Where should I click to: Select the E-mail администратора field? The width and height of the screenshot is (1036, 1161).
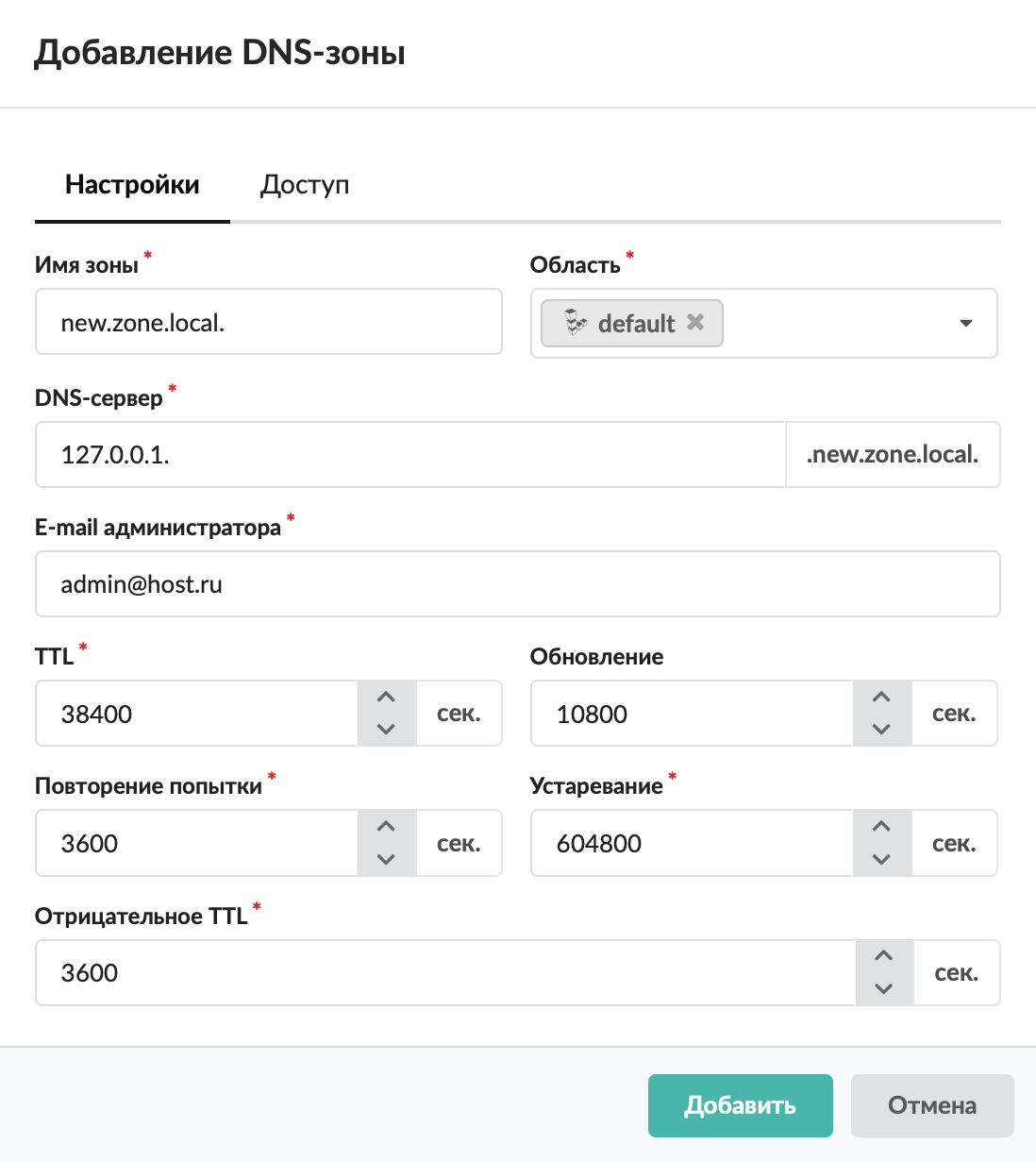(517, 584)
